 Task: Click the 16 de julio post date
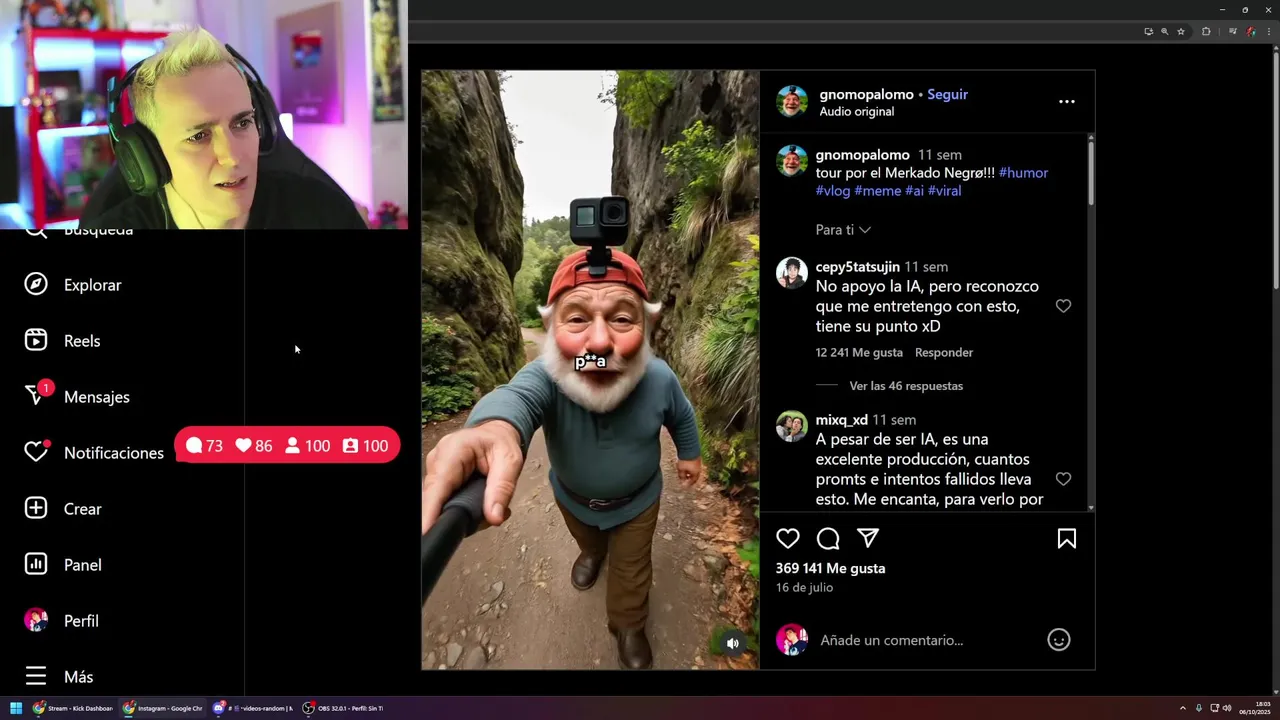[804, 588]
